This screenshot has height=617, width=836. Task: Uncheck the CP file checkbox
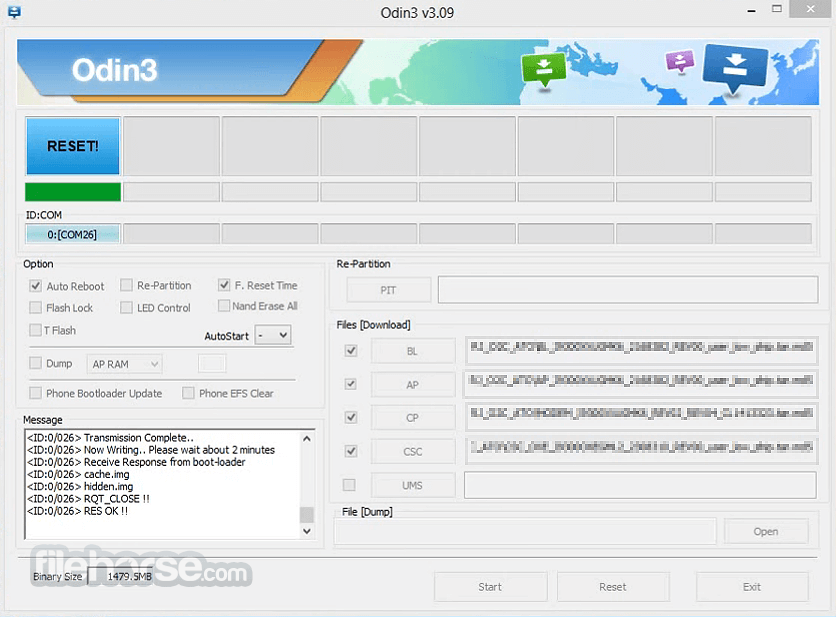[x=351, y=418]
